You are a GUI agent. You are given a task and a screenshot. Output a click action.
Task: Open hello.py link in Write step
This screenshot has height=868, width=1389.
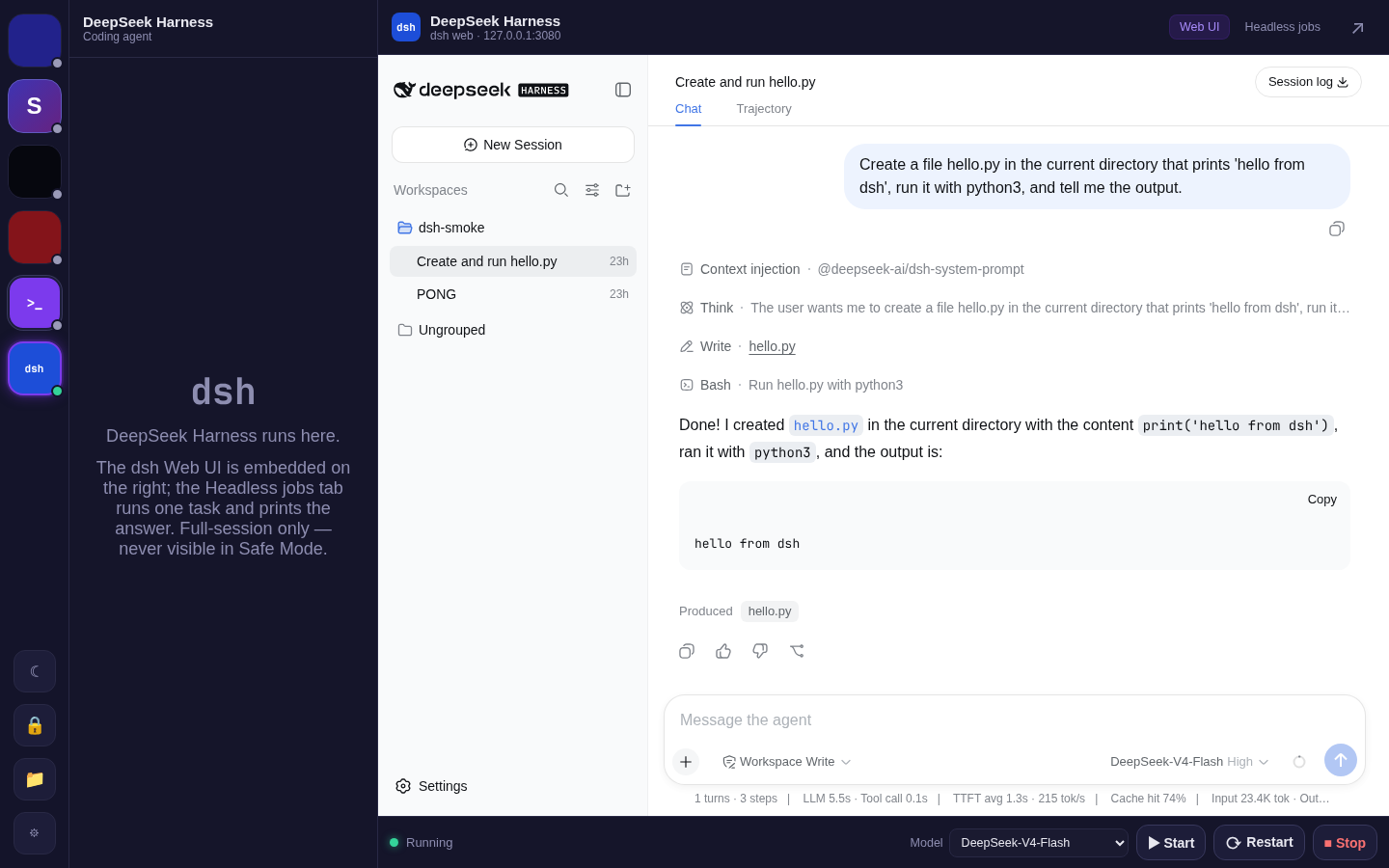coord(772,346)
